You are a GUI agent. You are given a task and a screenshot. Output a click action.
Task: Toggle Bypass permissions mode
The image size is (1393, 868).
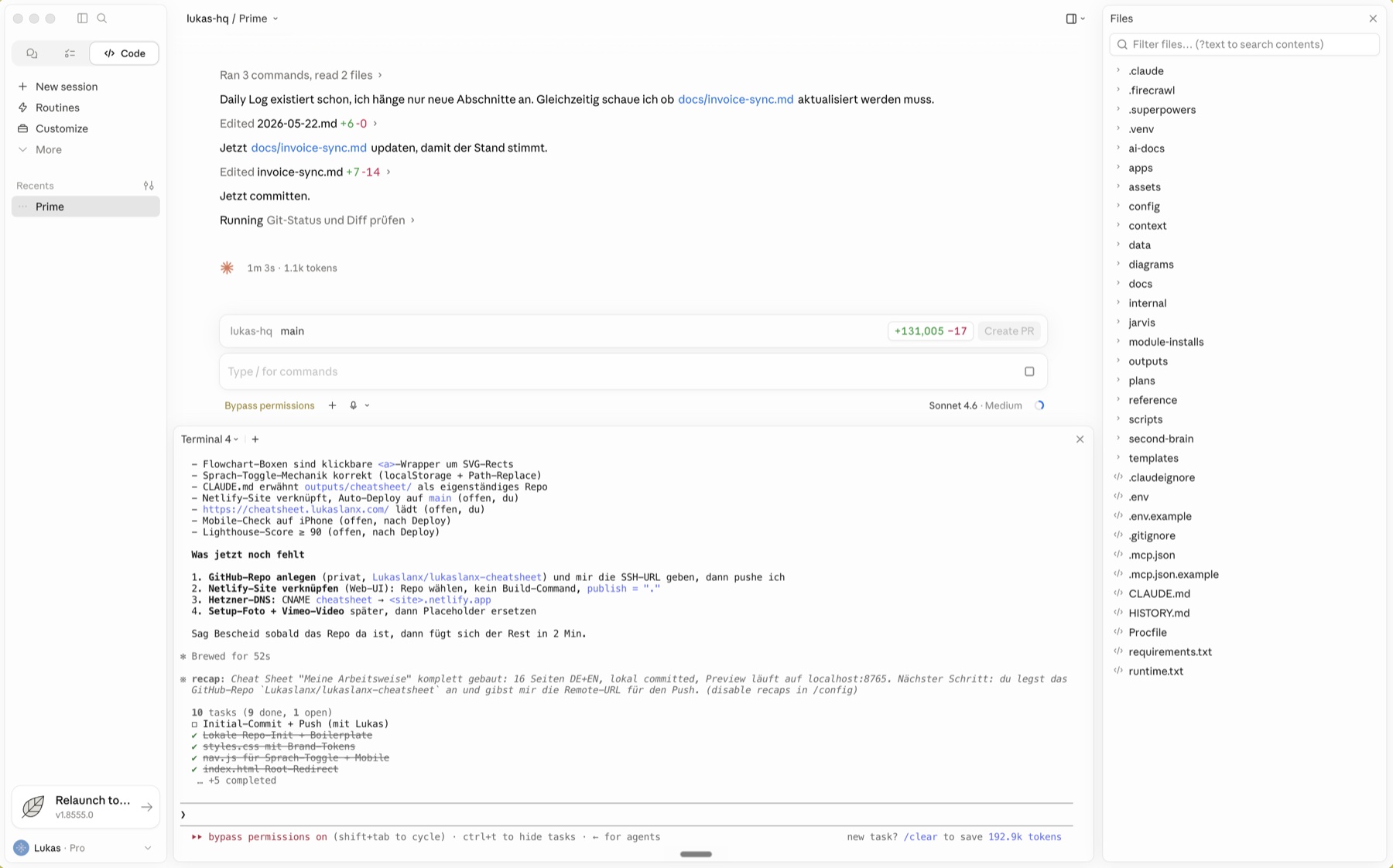[269, 405]
